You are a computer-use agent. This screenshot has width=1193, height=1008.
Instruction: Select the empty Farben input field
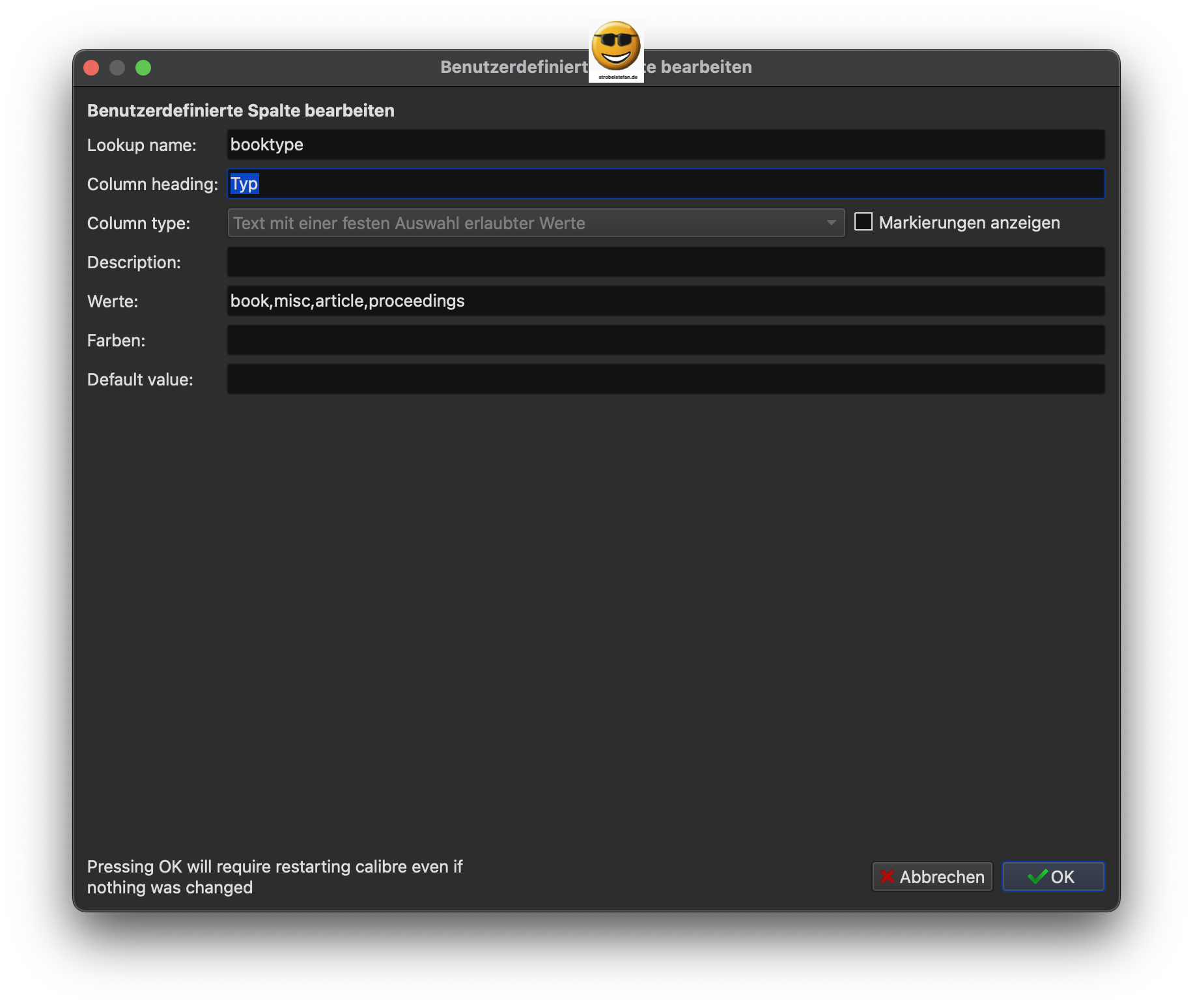pos(664,340)
